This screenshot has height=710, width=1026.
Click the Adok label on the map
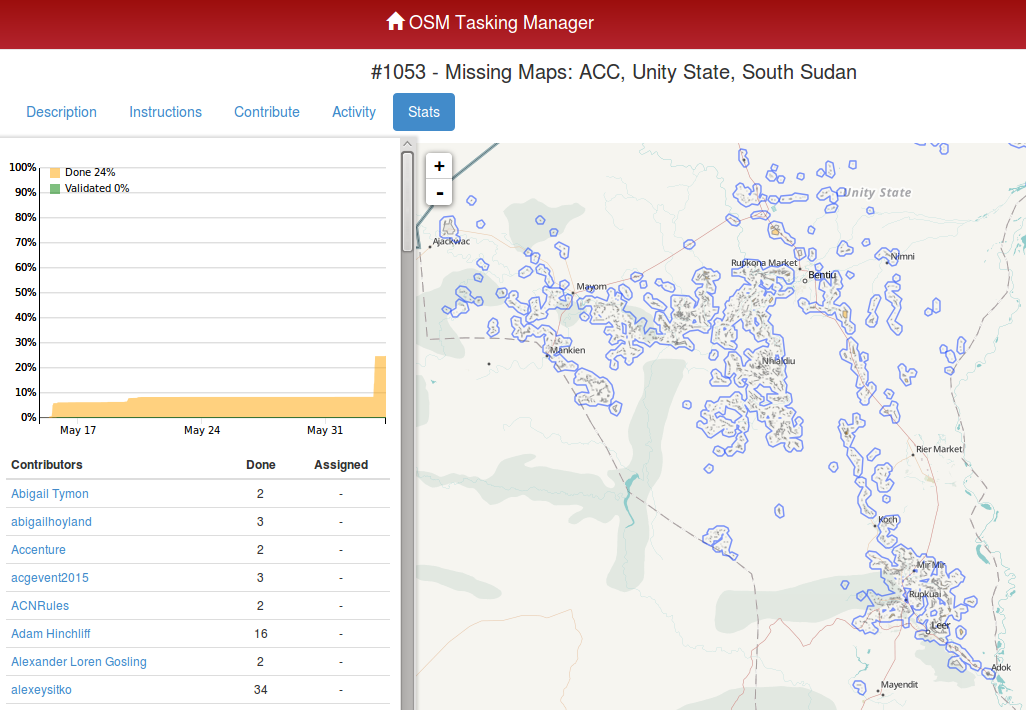(x=1001, y=667)
